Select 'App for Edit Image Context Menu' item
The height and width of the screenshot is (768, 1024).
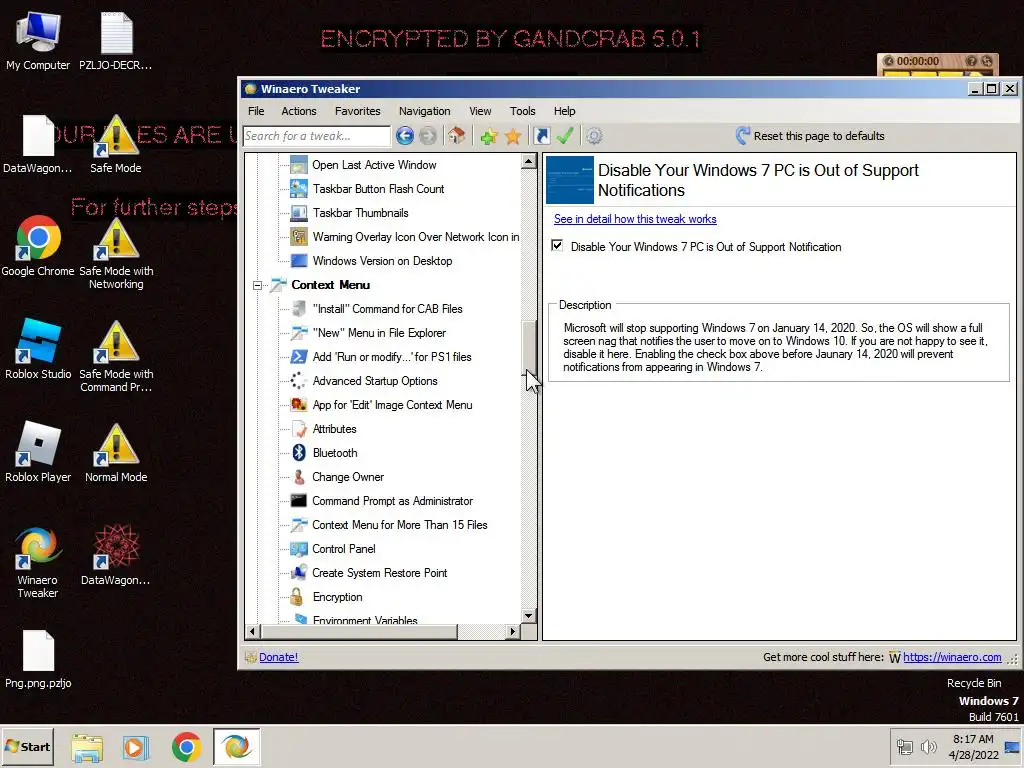392,405
